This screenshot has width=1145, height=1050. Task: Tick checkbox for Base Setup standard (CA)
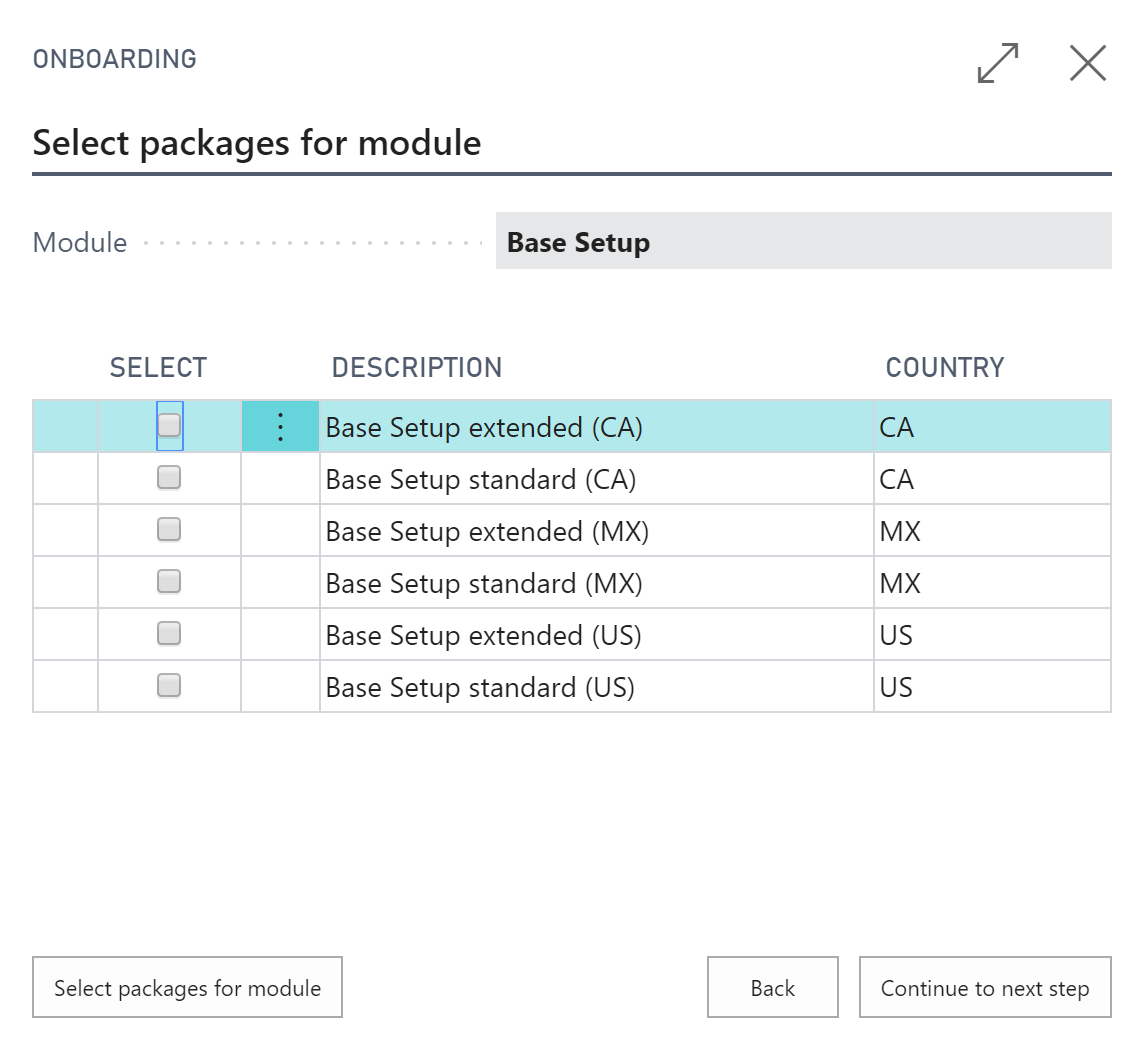[169, 478]
